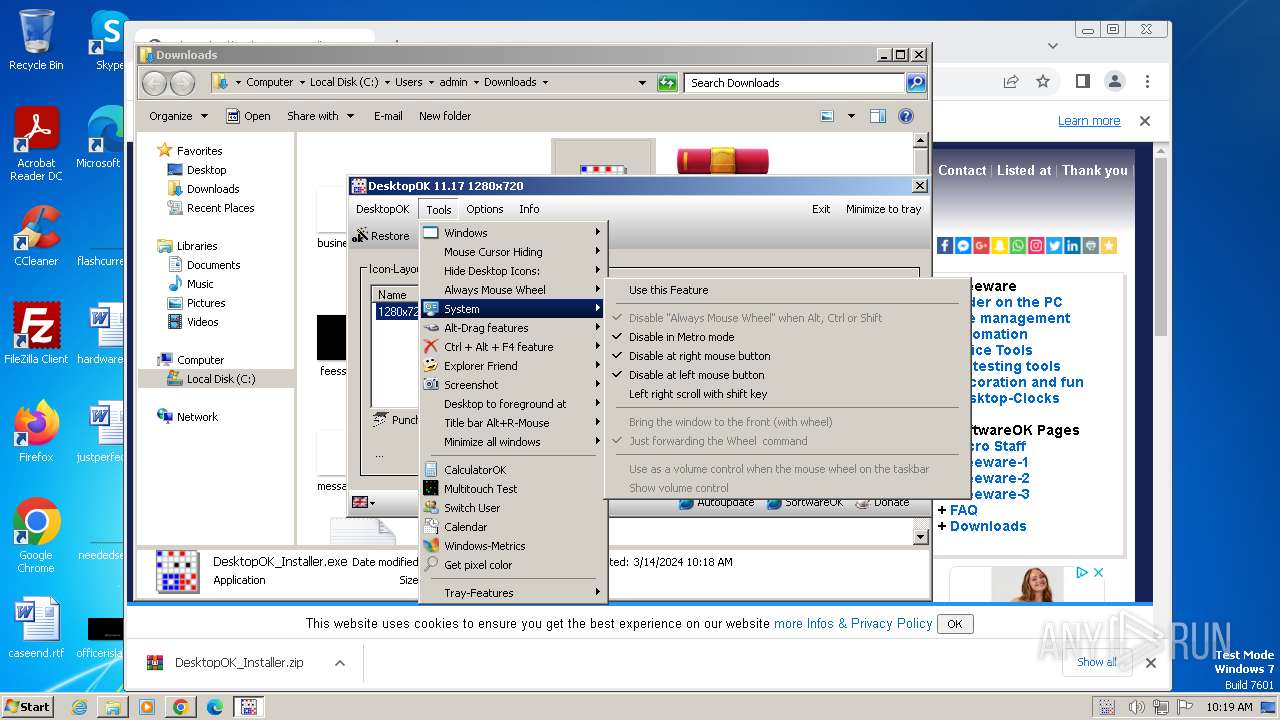Click Explorer refresh button beside address bar
Viewport: 1280px width, 720px height.
(x=667, y=83)
